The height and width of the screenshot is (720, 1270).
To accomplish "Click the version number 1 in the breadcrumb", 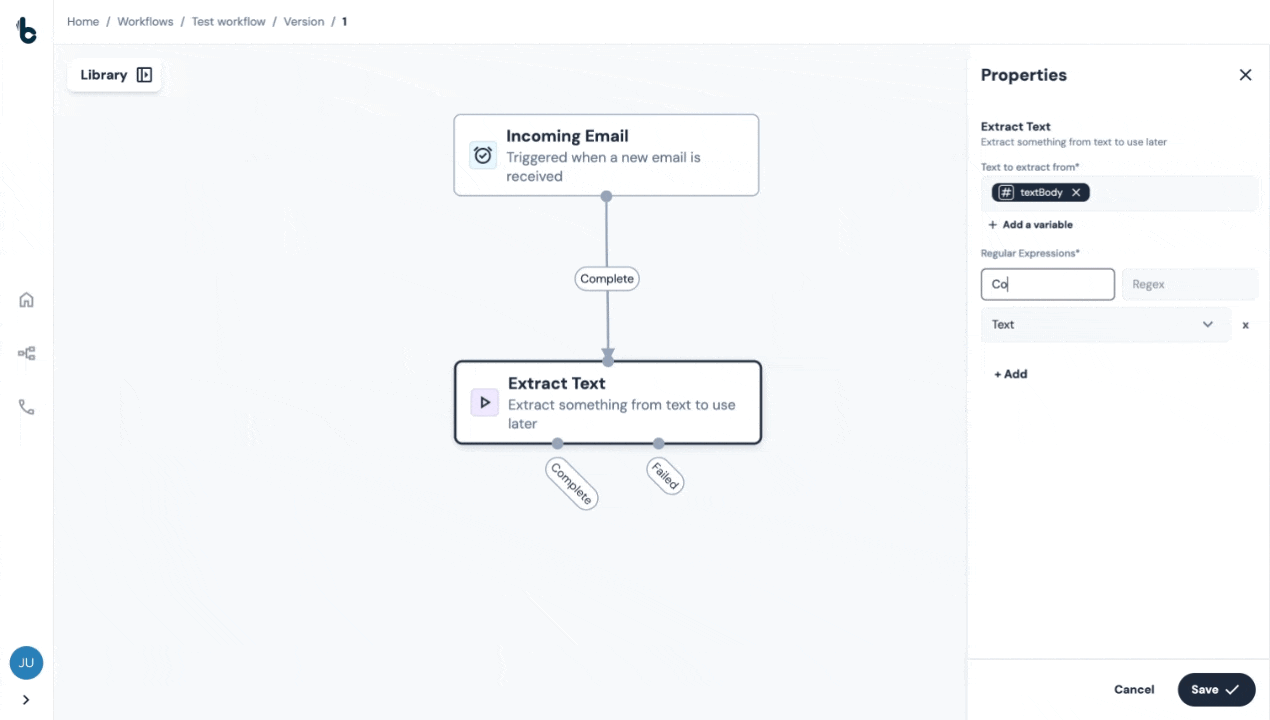I will tap(345, 22).
